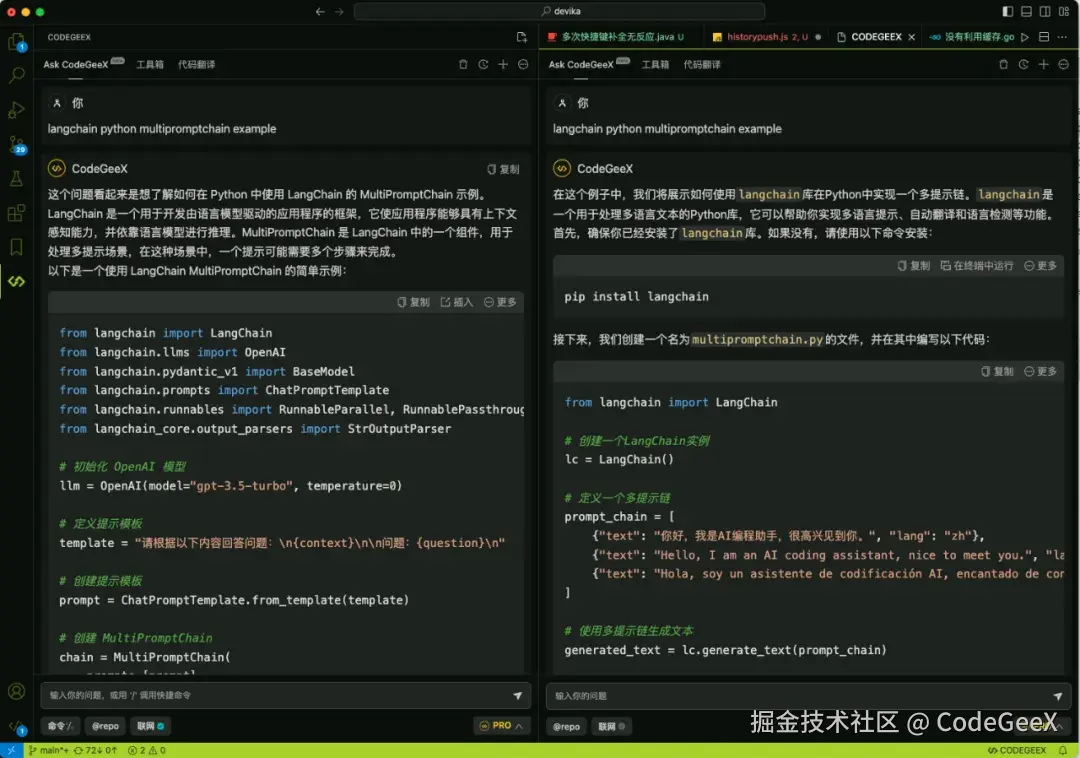Click the trash icon in the right CodeGeeX panel header
The width and height of the screenshot is (1080, 758).
coord(1004,64)
